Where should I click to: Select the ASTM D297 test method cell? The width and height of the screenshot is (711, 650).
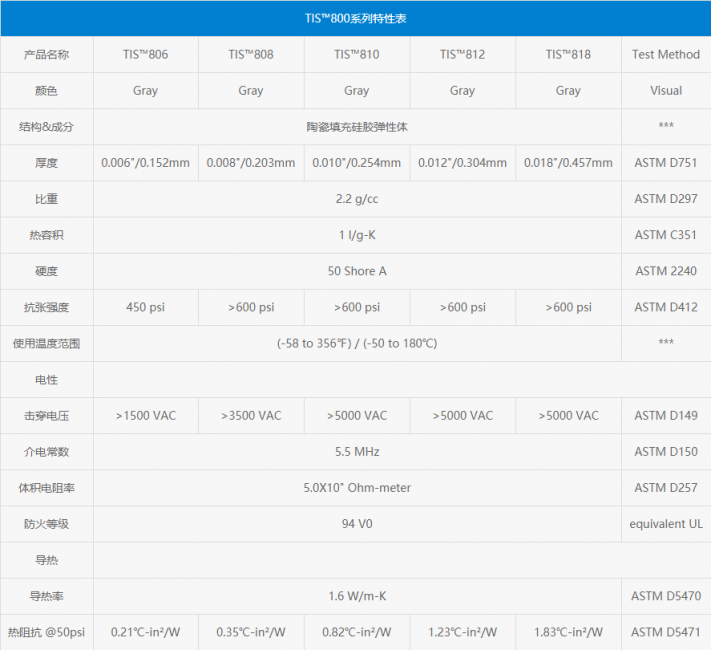666,199
